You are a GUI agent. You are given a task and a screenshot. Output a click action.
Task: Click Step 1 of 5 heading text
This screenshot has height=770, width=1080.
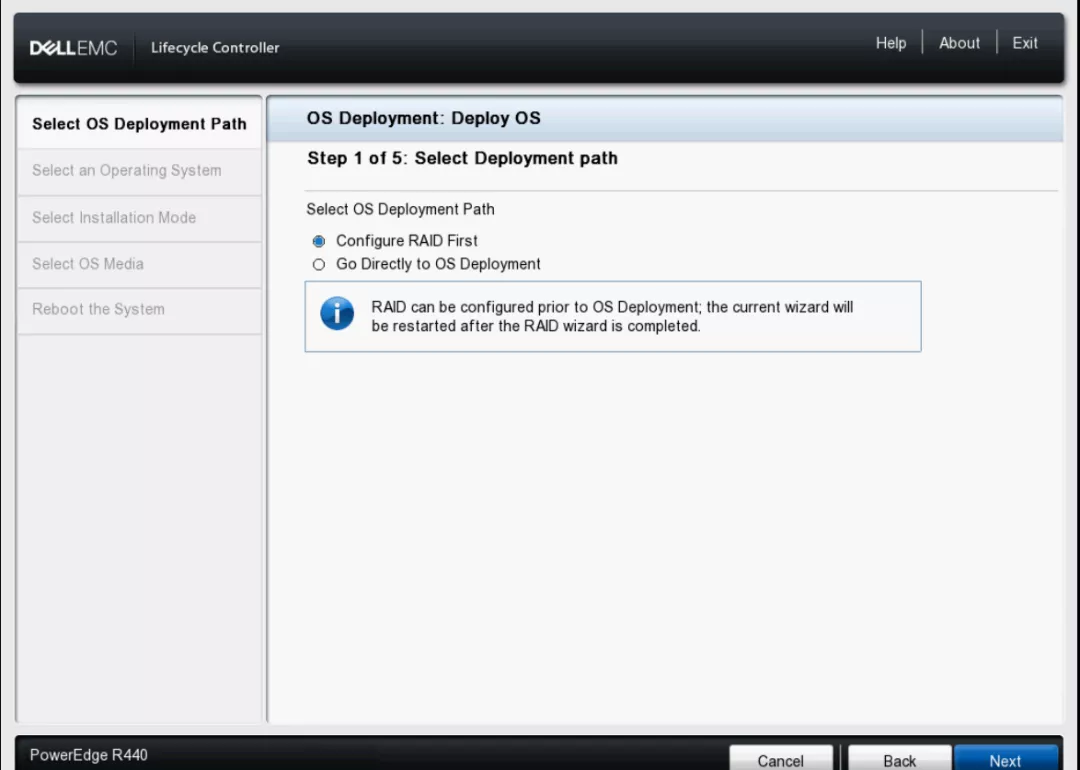[x=462, y=158]
